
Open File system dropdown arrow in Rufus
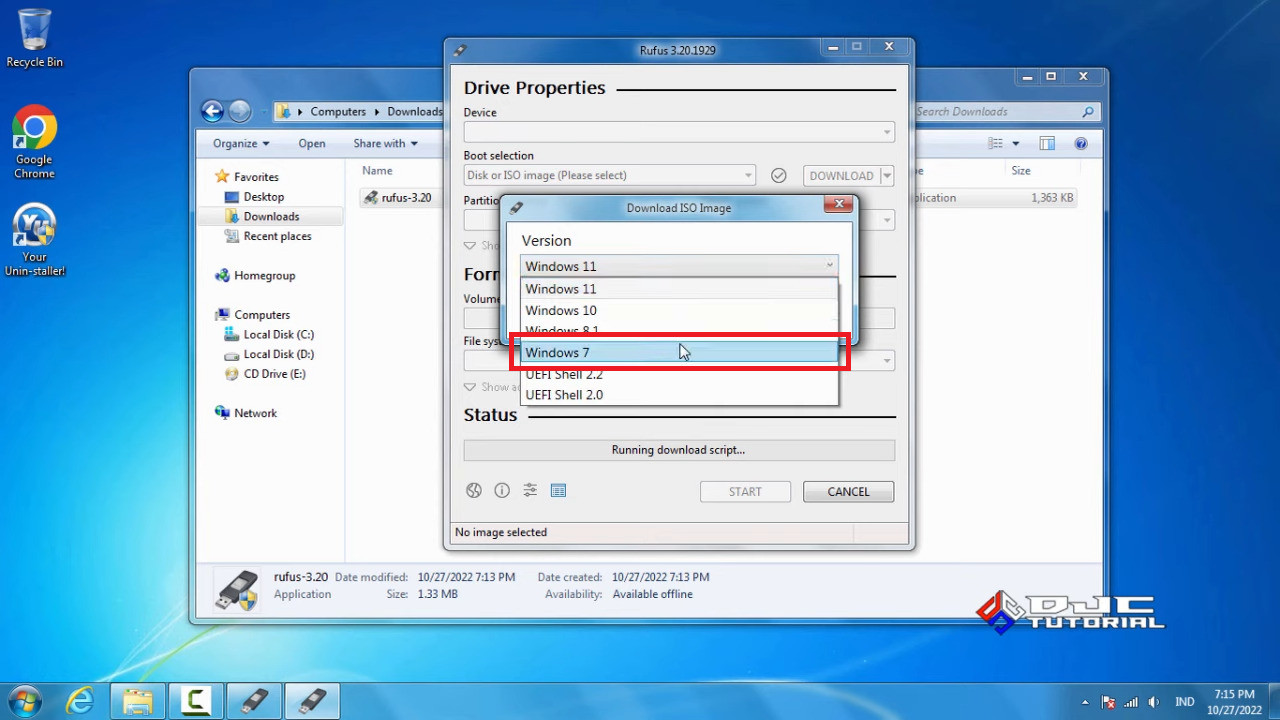point(887,361)
